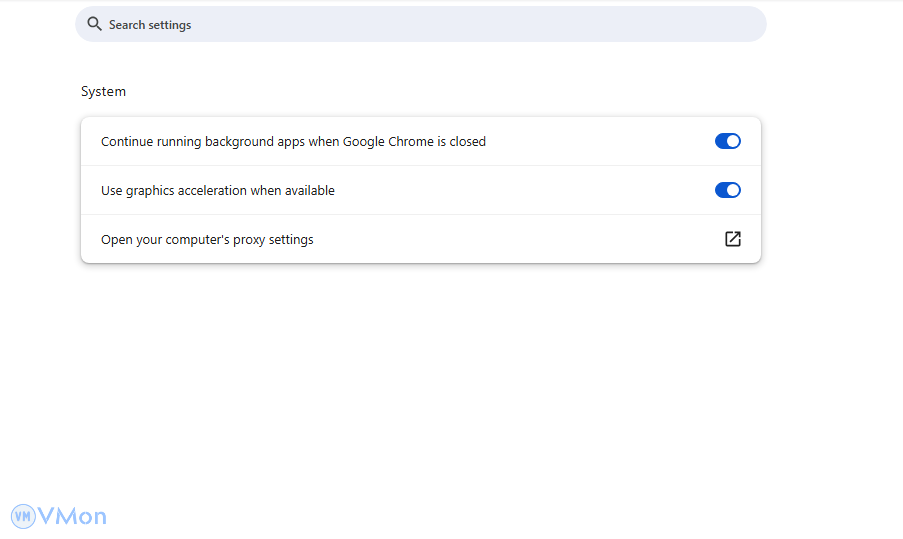This screenshot has height=539, width=903.
Task: Click the blue track of the graphics acceleration toggle
Action: coord(721,190)
